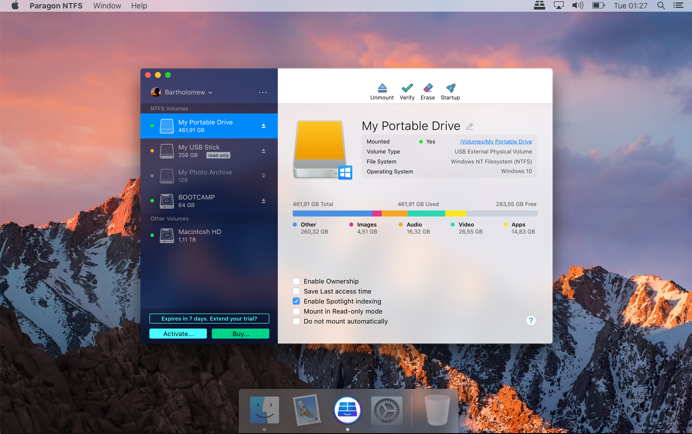Open the Paragon NTFS menu
The width and height of the screenshot is (692, 434).
point(56,6)
